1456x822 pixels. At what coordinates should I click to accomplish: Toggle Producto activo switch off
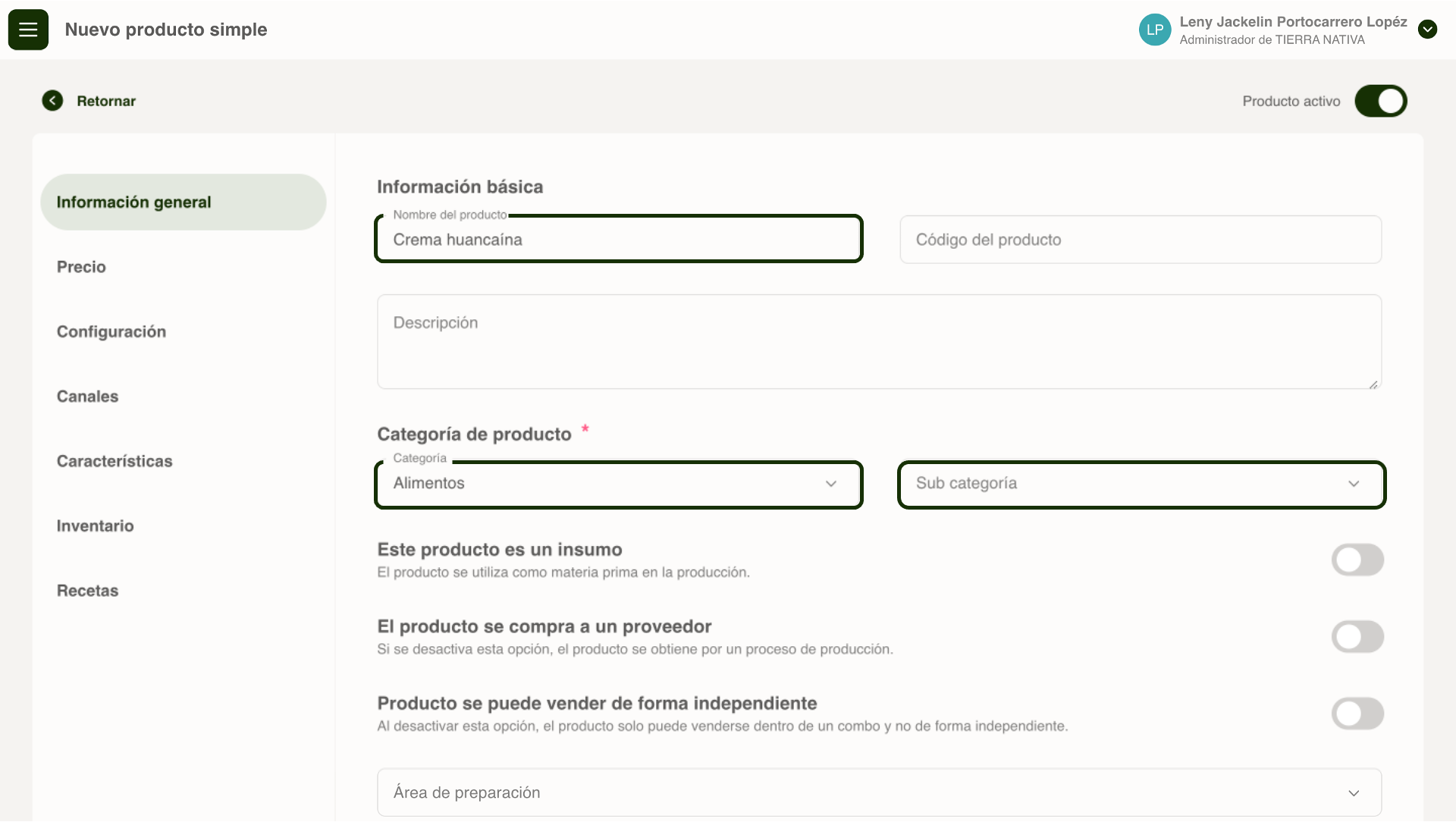click(x=1380, y=101)
